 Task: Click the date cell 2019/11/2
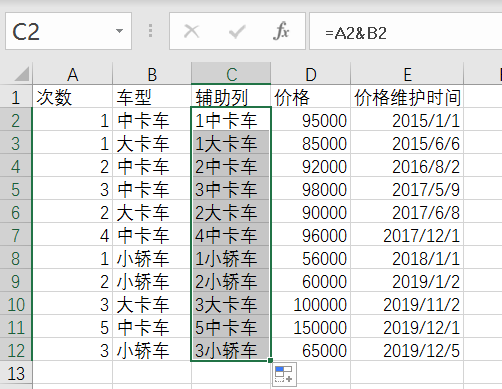(x=407, y=303)
